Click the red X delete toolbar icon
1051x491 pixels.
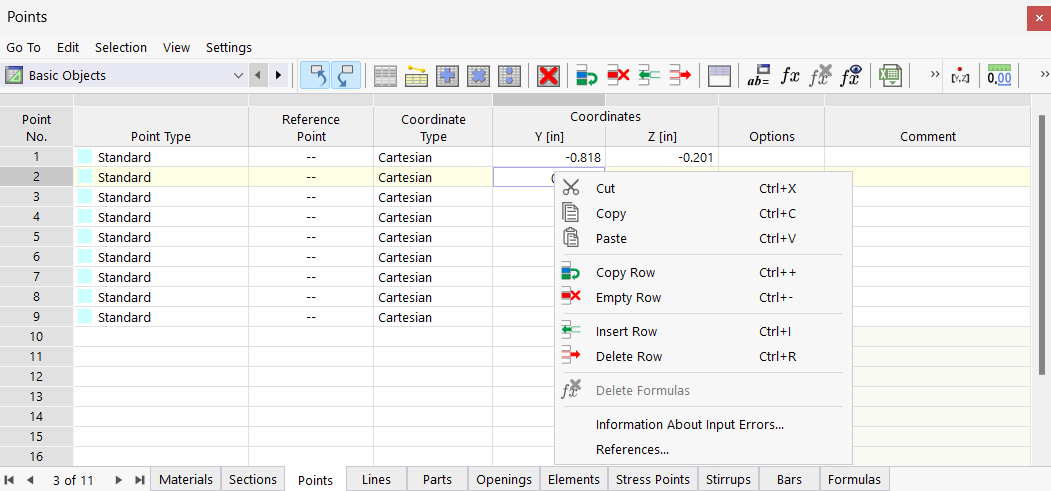pyautogui.click(x=548, y=76)
